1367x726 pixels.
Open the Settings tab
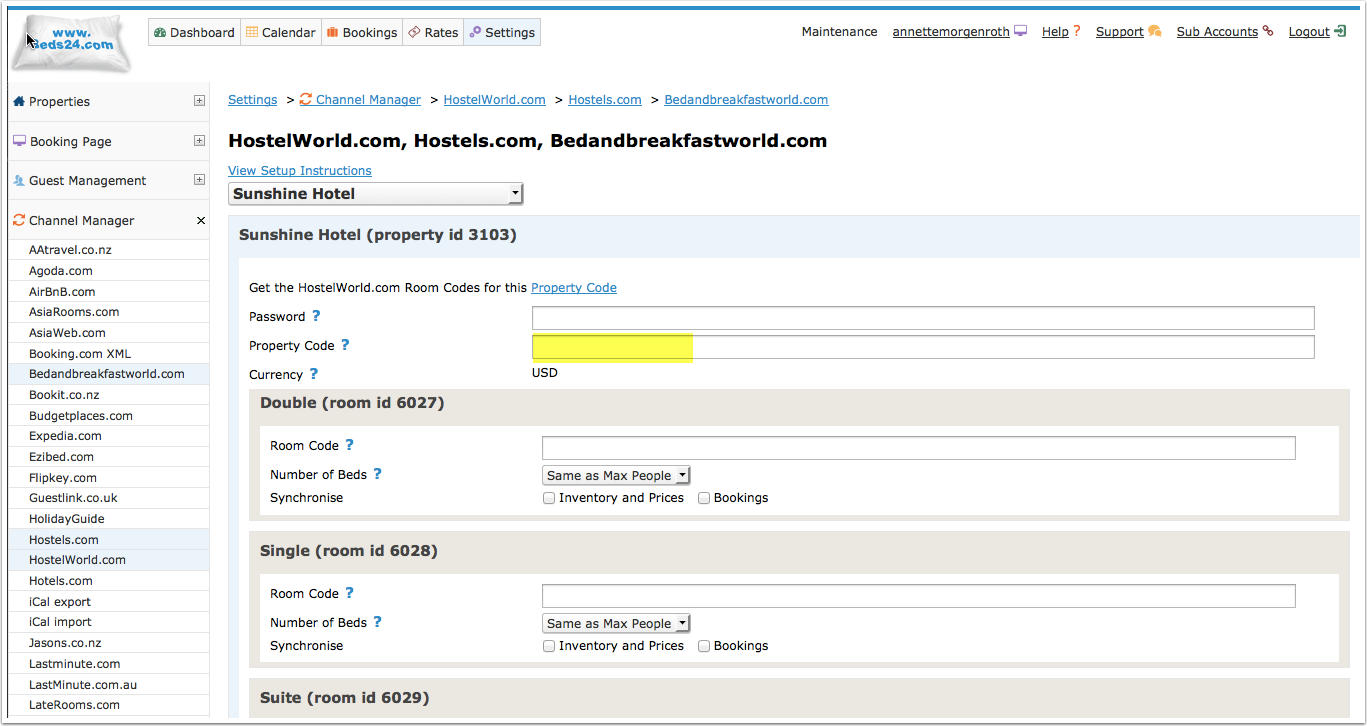[502, 32]
